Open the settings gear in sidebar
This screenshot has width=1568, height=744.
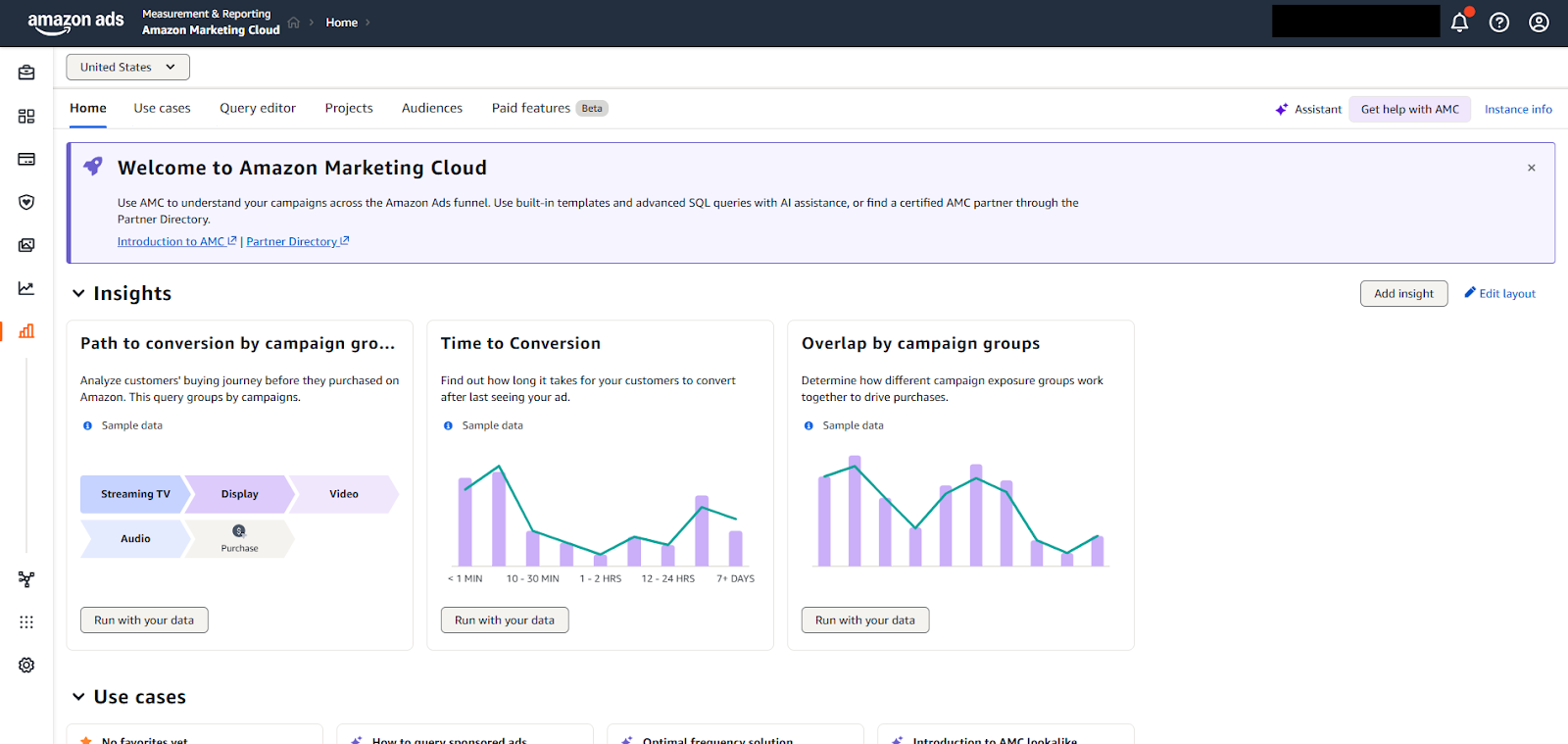pos(26,665)
